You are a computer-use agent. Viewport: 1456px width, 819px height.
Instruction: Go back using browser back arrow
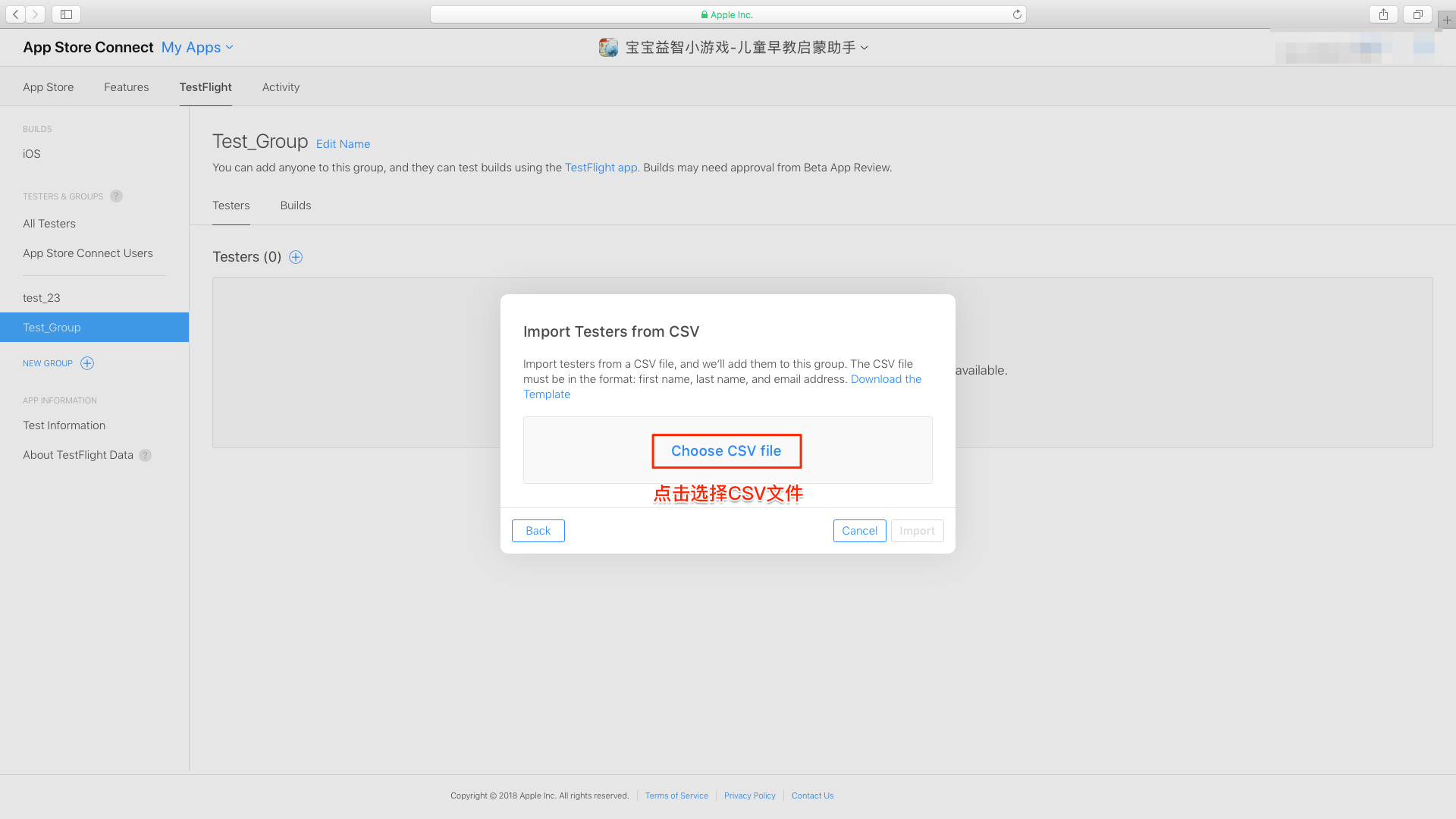pyautogui.click(x=16, y=14)
